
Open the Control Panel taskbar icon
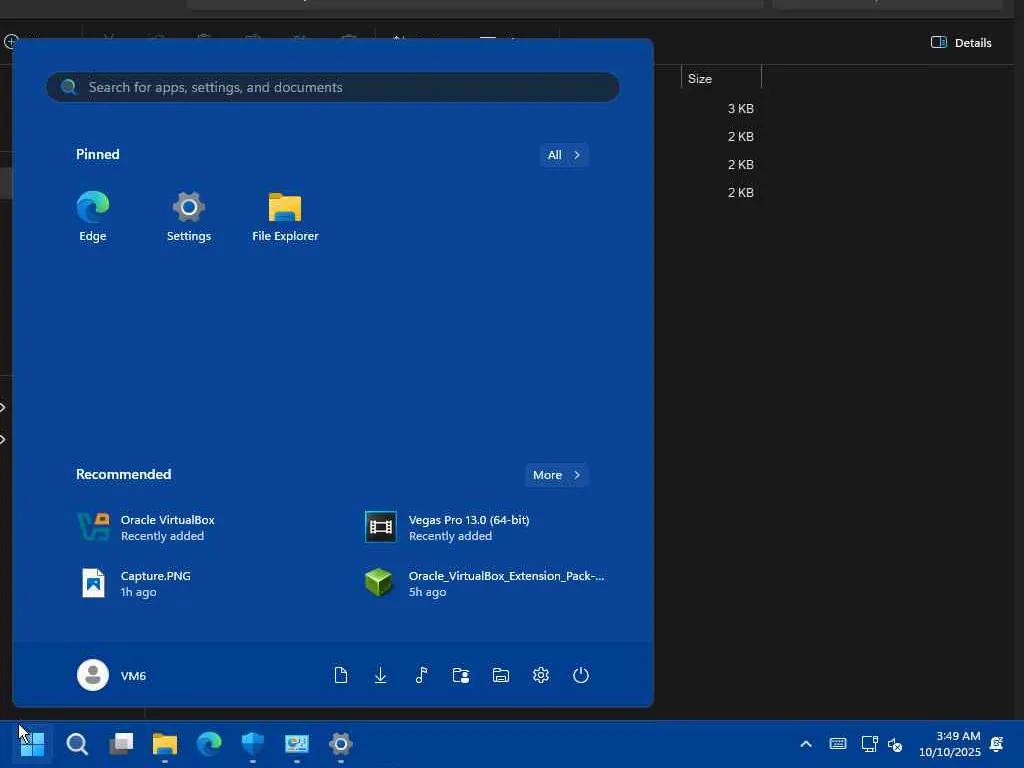coord(296,744)
